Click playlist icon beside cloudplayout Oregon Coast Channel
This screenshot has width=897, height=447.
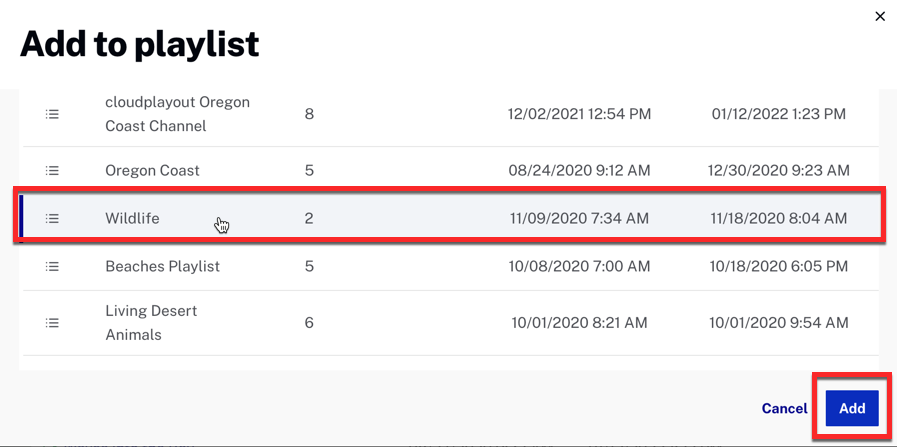pos(52,114)
